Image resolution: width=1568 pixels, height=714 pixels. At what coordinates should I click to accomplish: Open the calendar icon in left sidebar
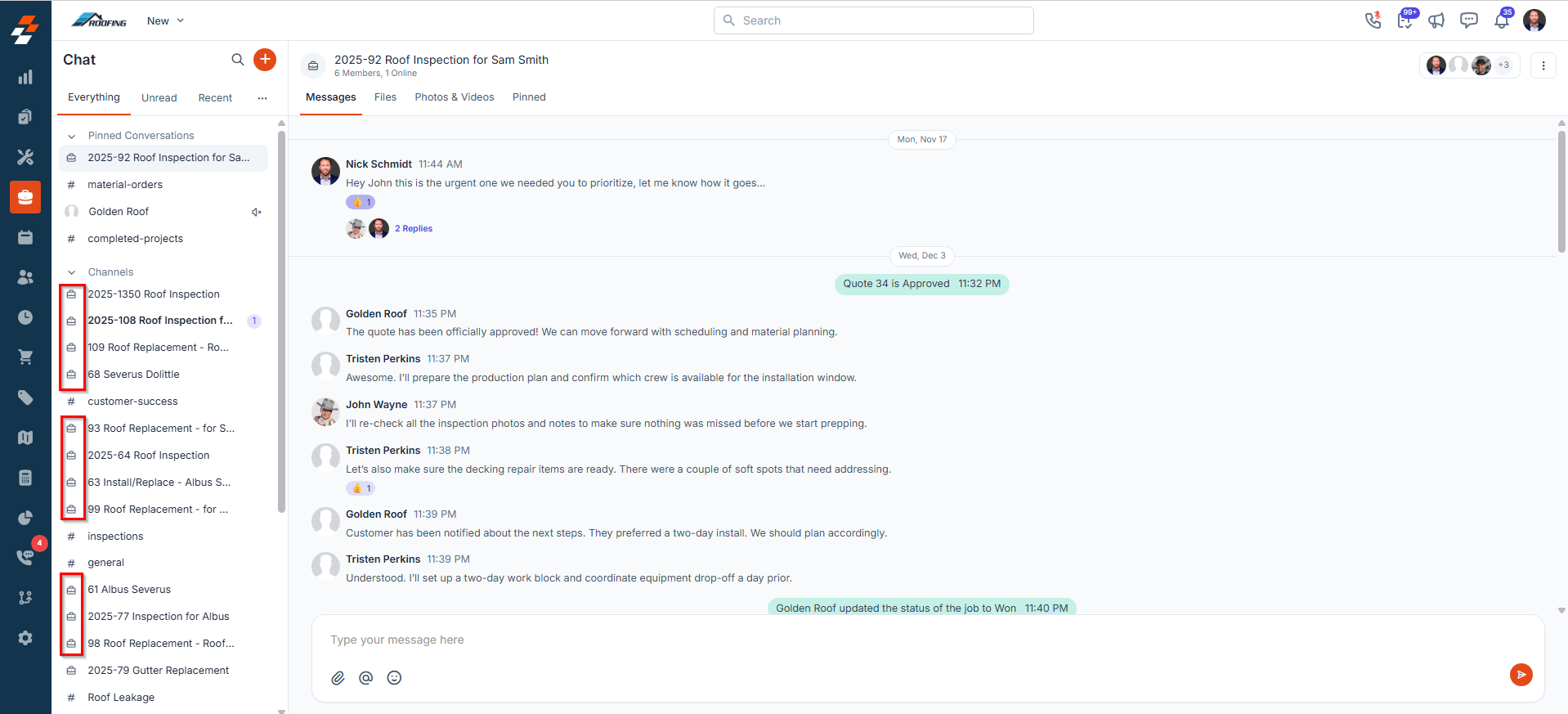(25, 237)
